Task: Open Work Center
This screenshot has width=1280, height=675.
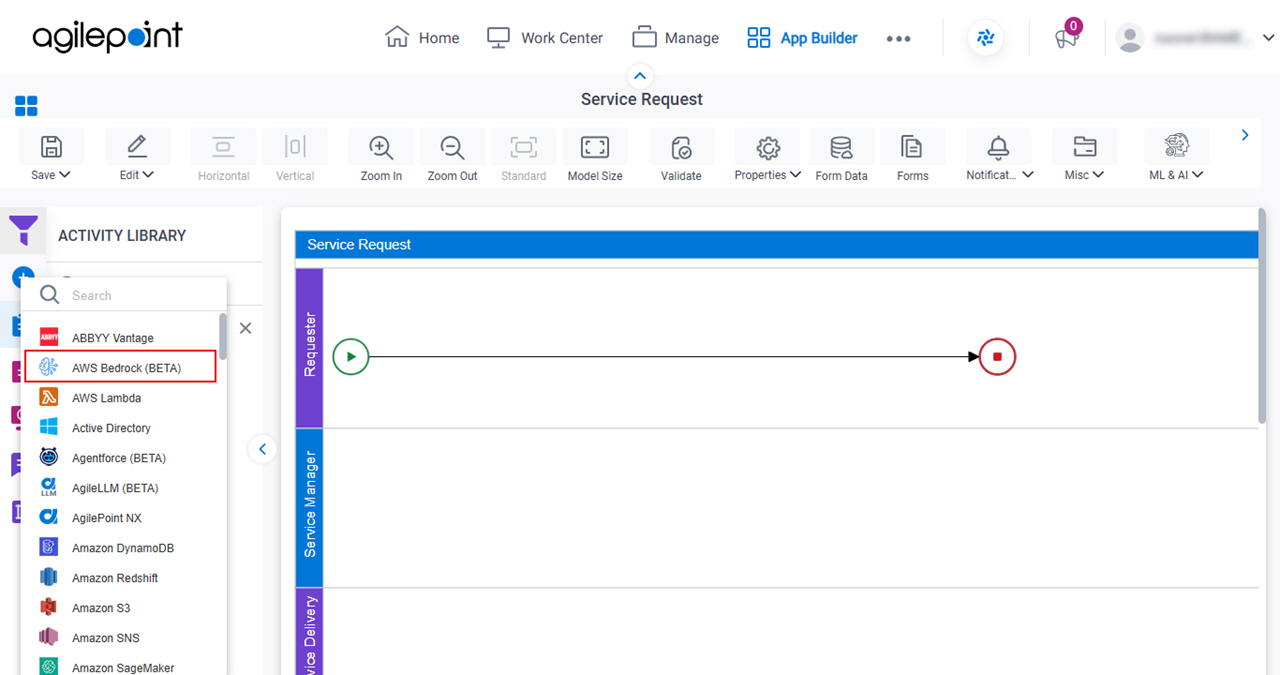Action: coord(545,38)
